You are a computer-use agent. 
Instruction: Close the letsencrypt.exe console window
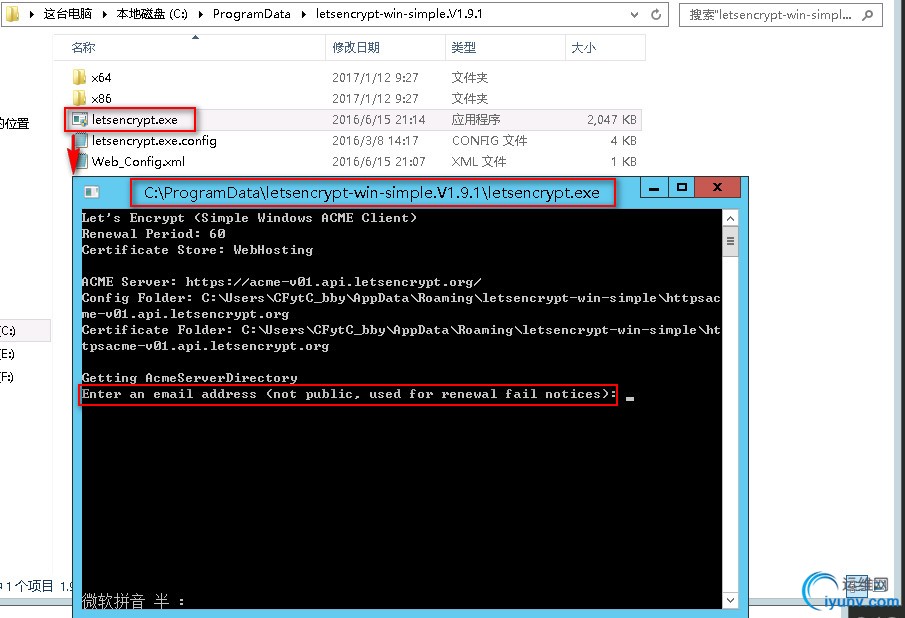click(717, 188)
